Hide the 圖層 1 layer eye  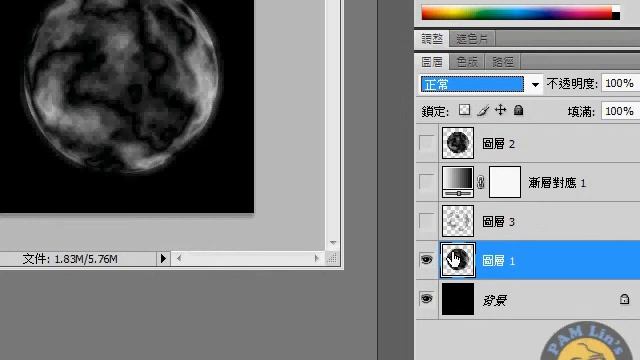coord(427,260)
